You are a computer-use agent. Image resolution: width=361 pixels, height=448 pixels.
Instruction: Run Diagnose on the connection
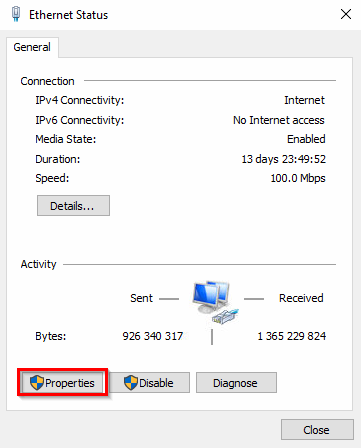tap(236, 383)
